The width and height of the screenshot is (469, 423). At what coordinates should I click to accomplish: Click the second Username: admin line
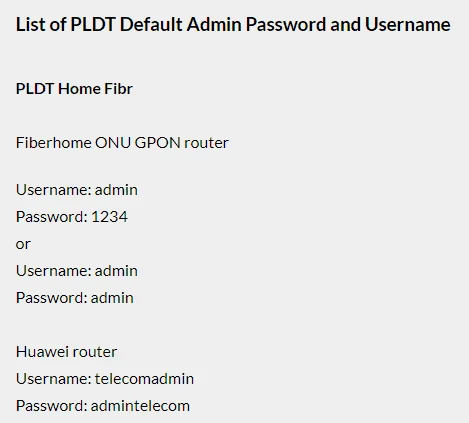(77, 271)
